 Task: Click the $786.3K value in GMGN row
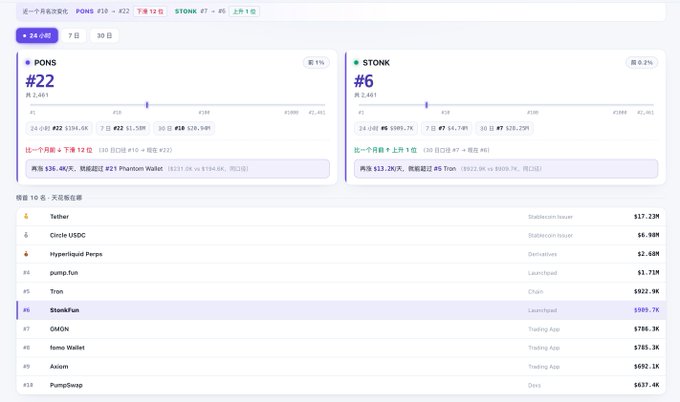pyautogui.click(x=646, y=329)
